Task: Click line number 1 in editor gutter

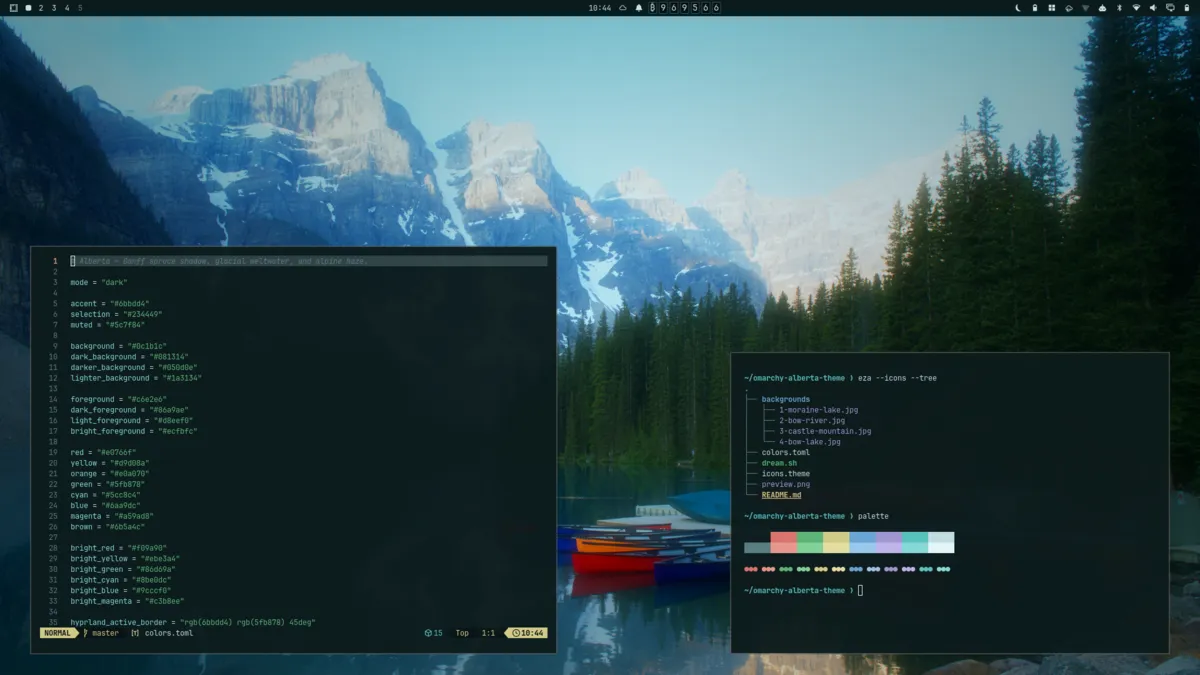Action: (55, 261)
